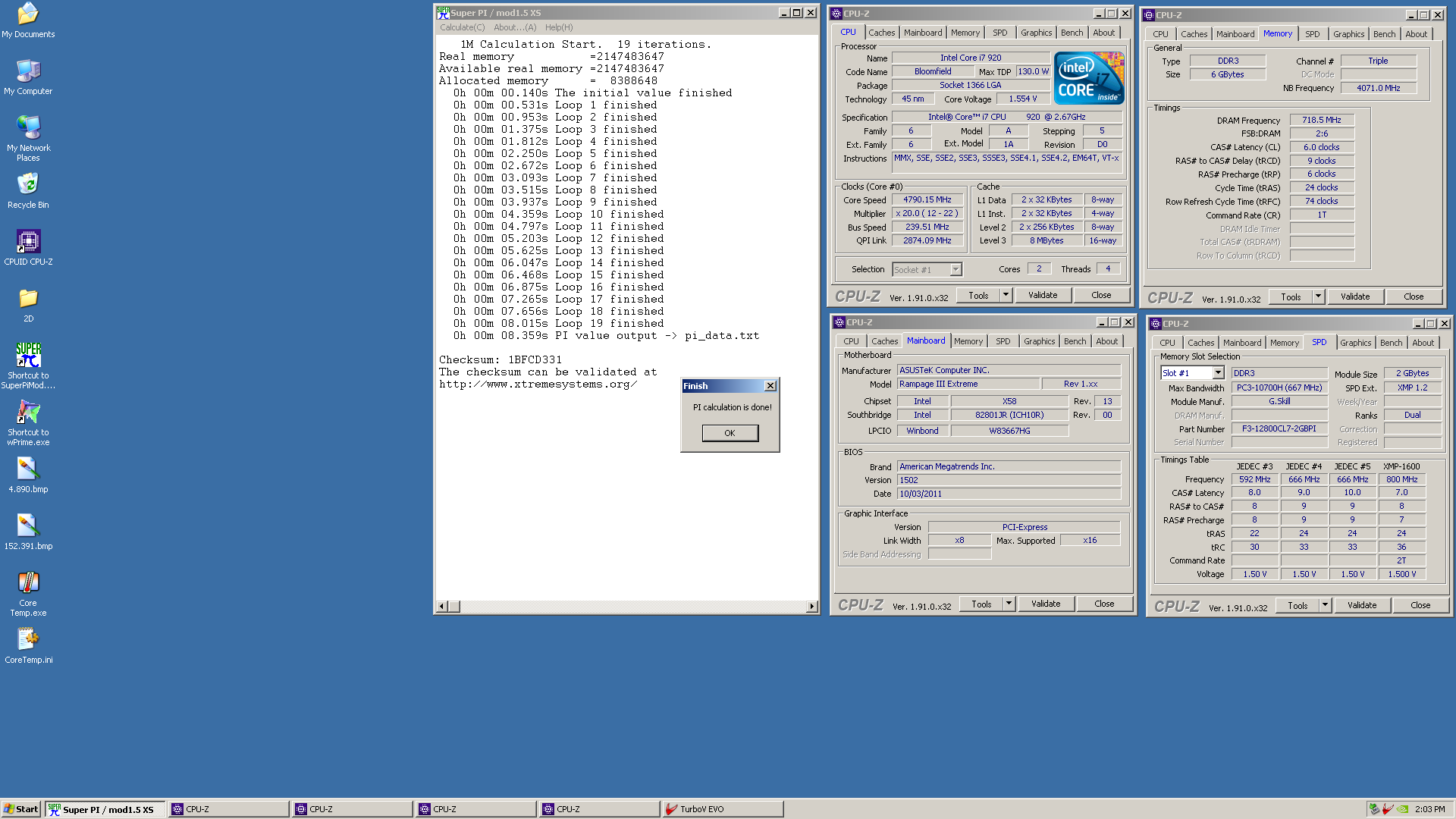Open Tools dropdown arrow in Memory window
Screen dimensions: 1456x819
coord(1319,297)
